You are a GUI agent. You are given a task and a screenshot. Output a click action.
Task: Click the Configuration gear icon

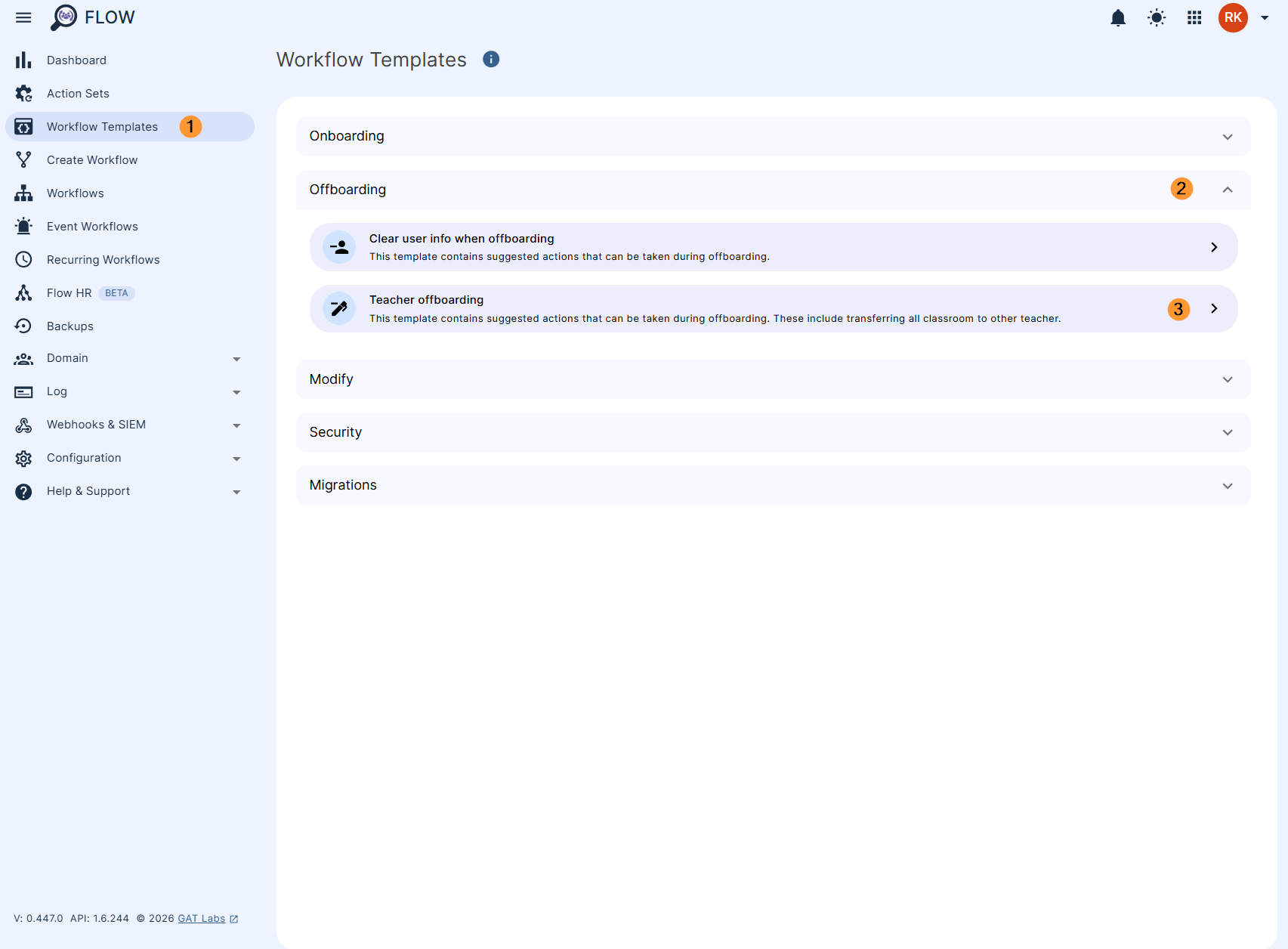(x=23, y=459)
